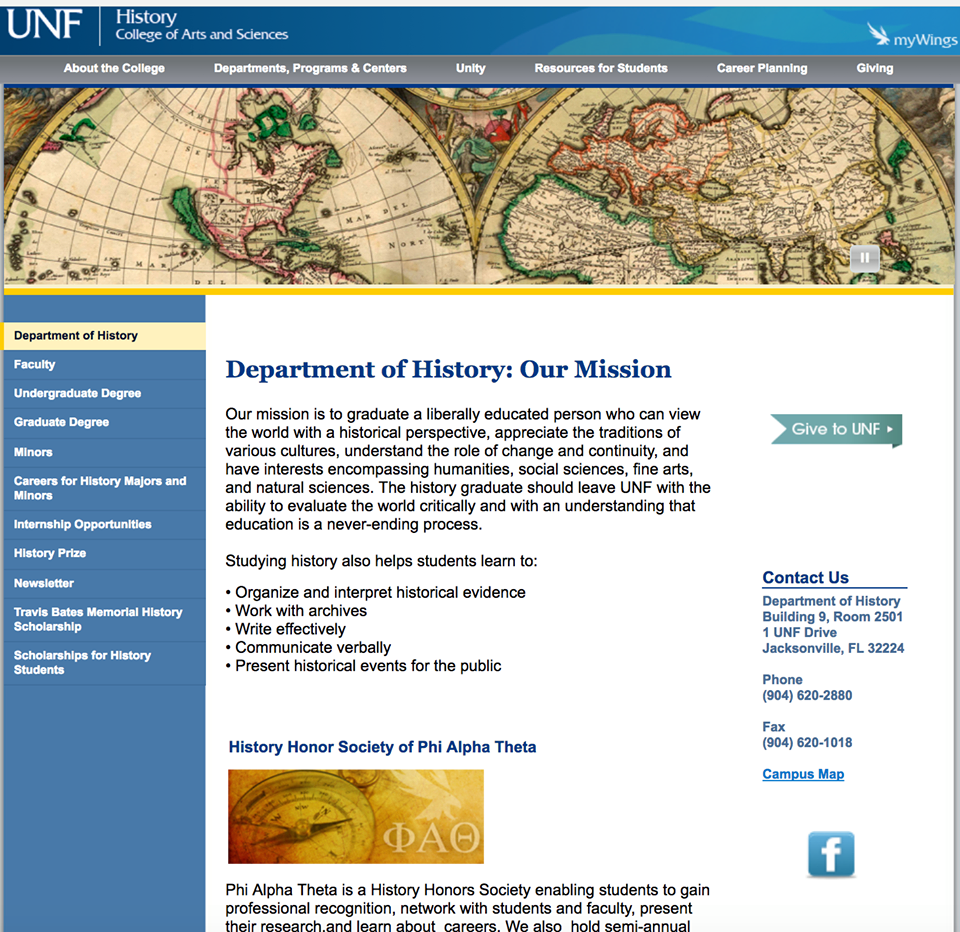Select the Giving menu item
Viewport: 960px width, 932px height.
(x=874, y=68)
